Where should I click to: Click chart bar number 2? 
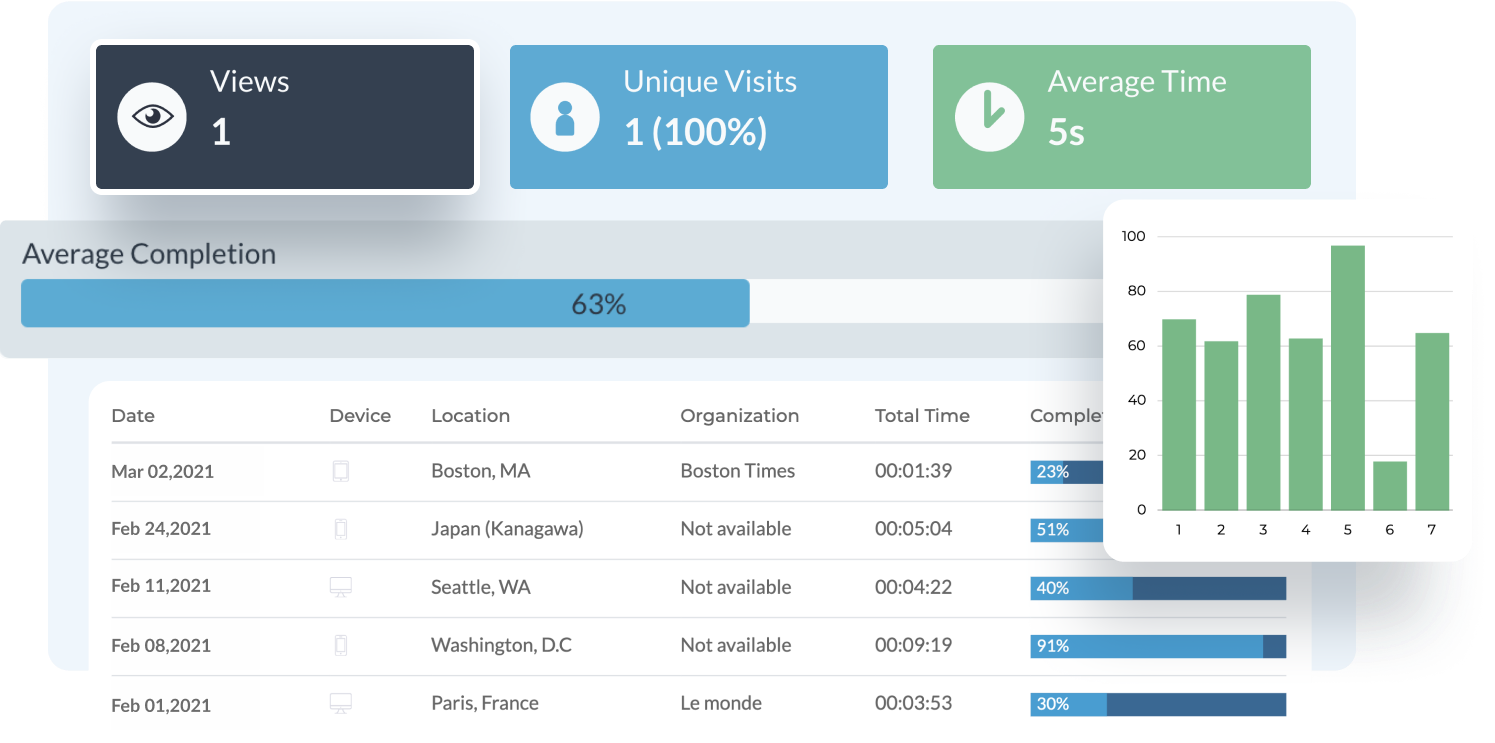pos(1221,426)
